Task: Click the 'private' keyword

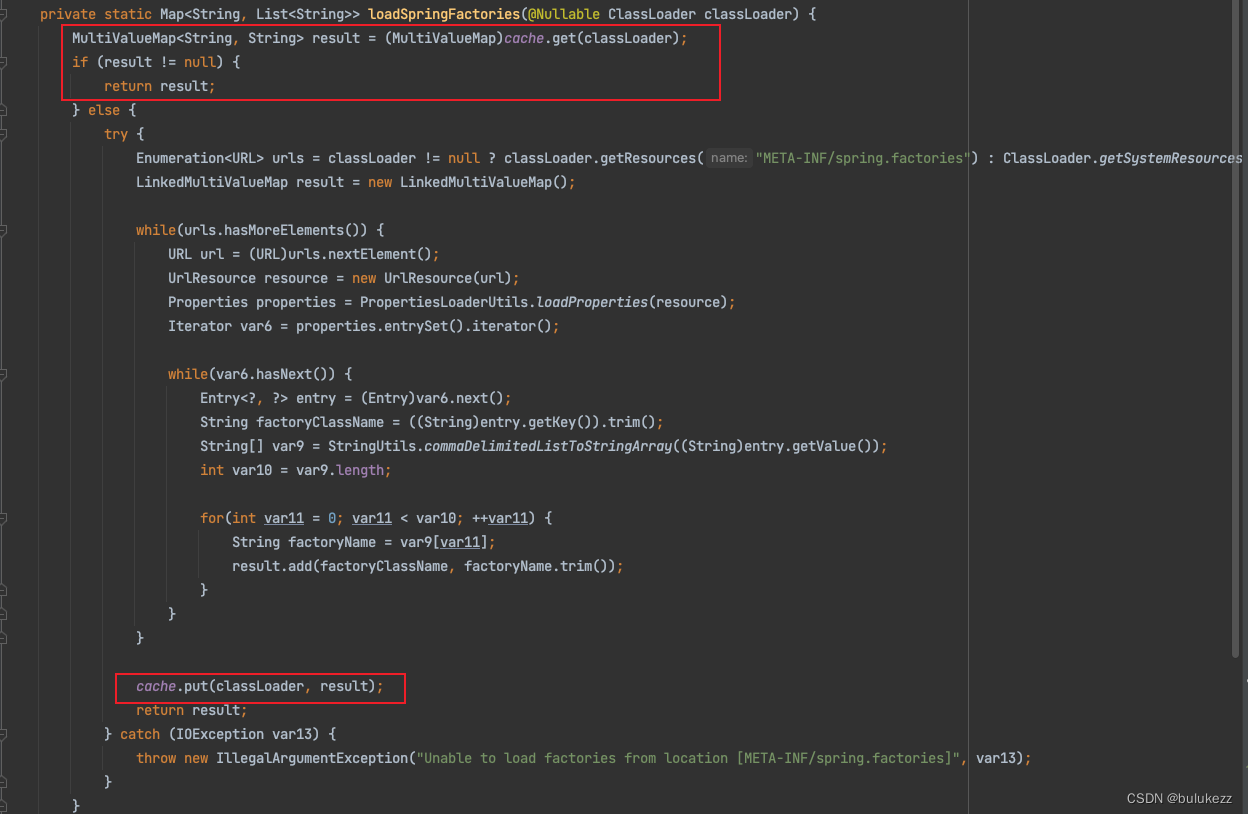Action: pos(68,14)
